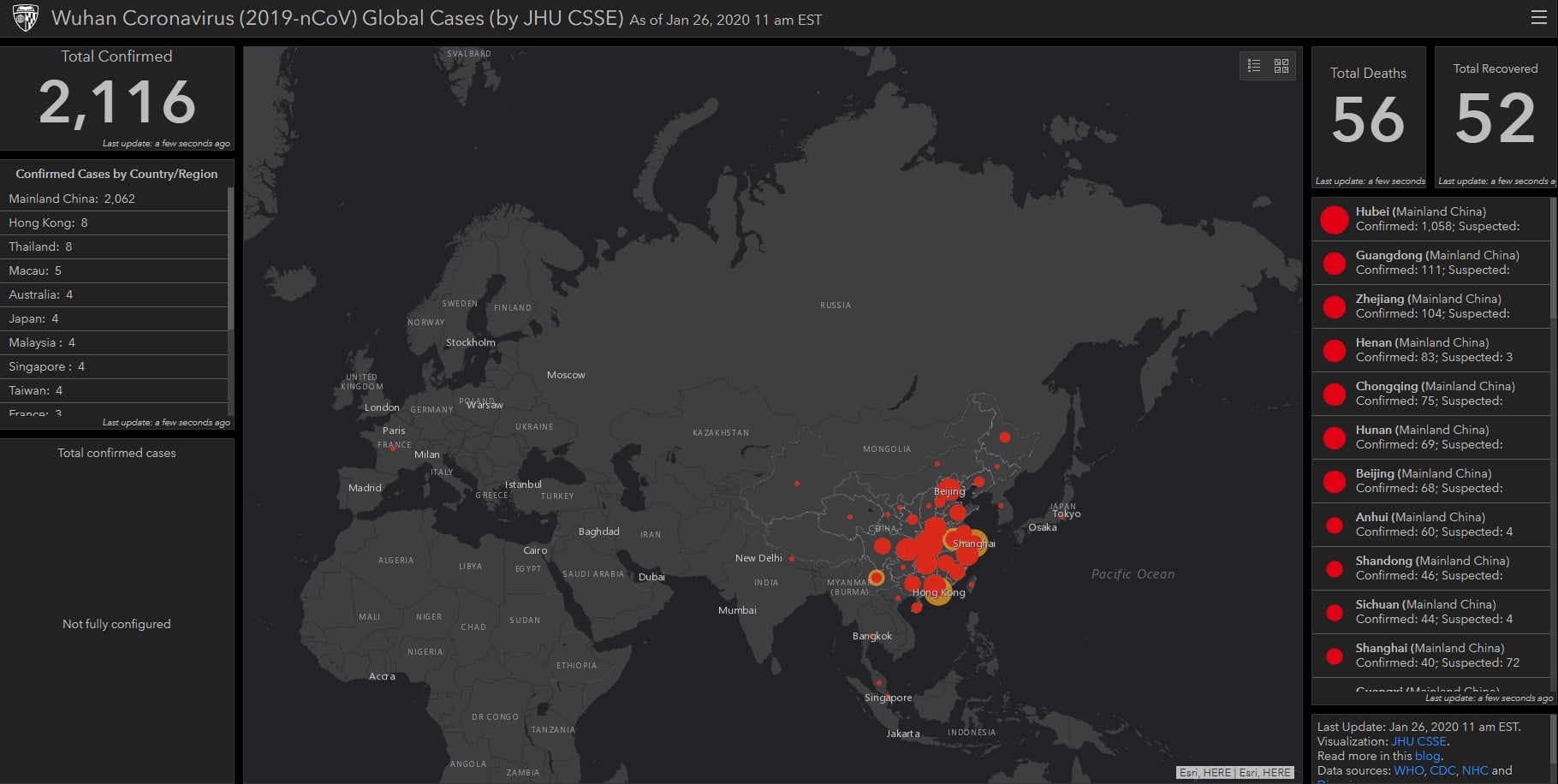Click Shanghai red circle icon in list

[x=1335, y=656]
